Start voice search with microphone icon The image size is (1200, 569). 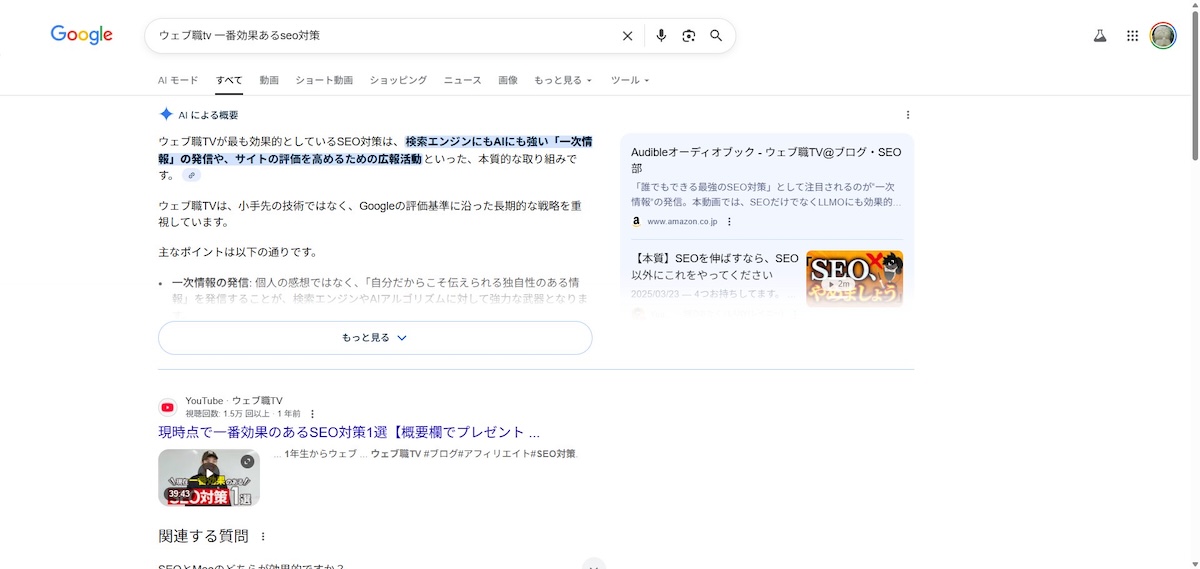tap(660, 36)
